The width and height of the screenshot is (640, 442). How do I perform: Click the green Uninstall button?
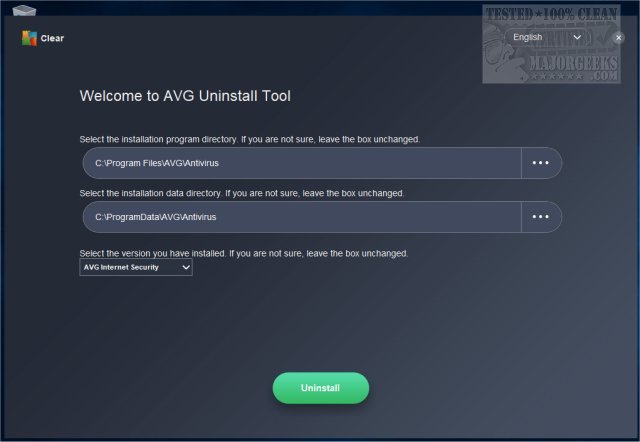point(321,388)
